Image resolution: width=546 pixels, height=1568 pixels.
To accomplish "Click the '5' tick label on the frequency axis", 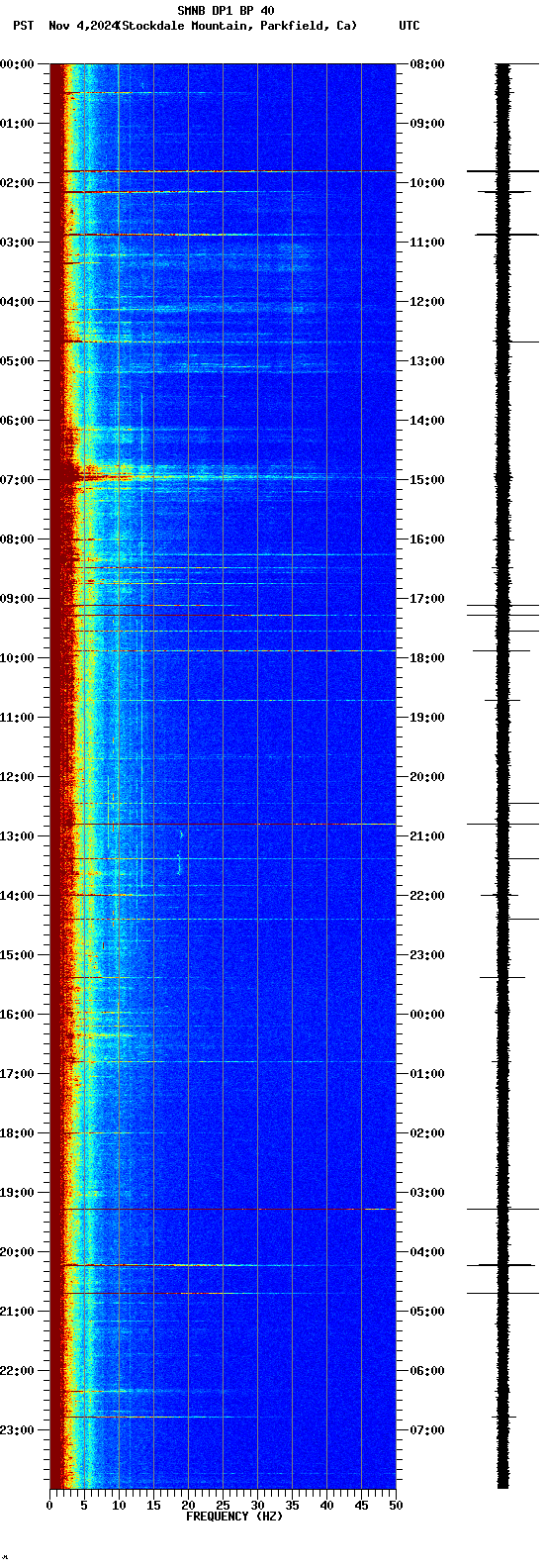I will coord(84,1506).
